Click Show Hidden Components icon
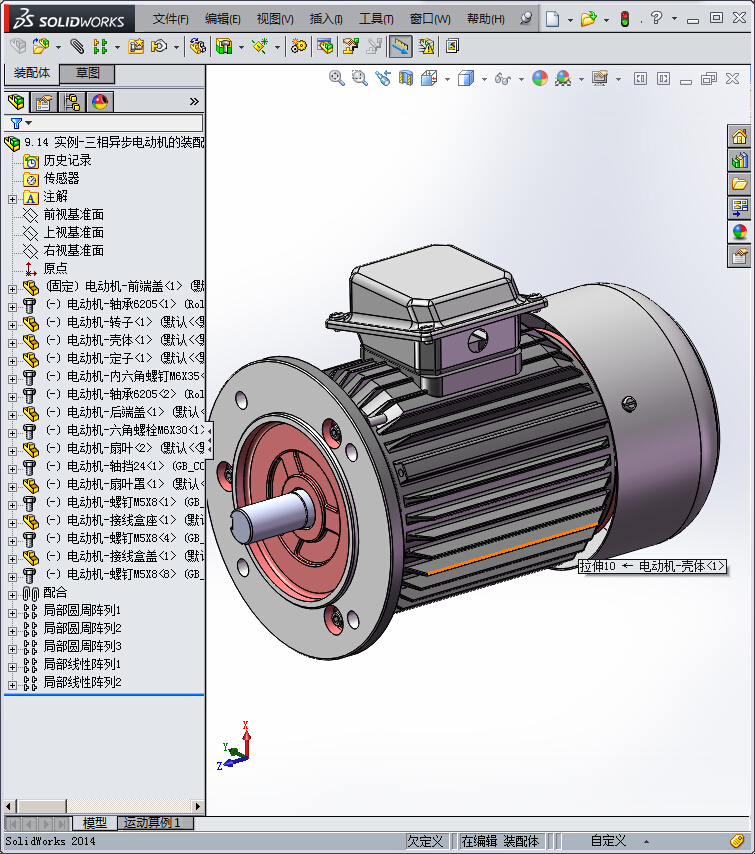Image resolution: width=755 pixels, height=854 pixels. [198, 46]
